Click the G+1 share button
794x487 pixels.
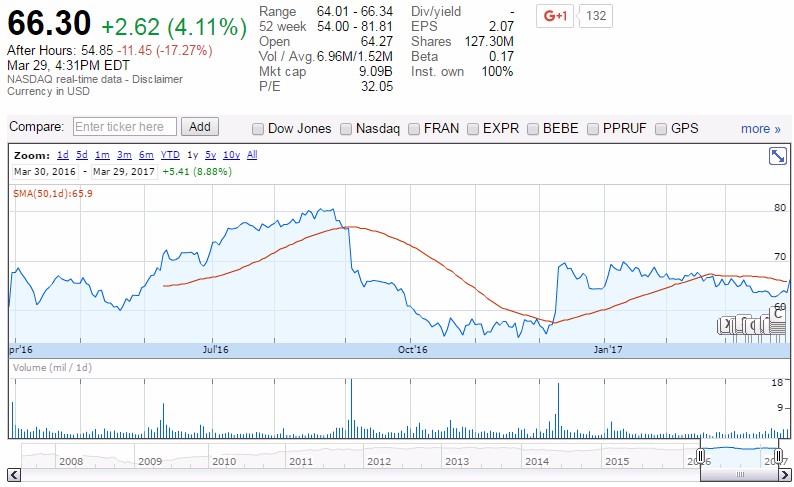pyautogui.click(x=555, y=16)
